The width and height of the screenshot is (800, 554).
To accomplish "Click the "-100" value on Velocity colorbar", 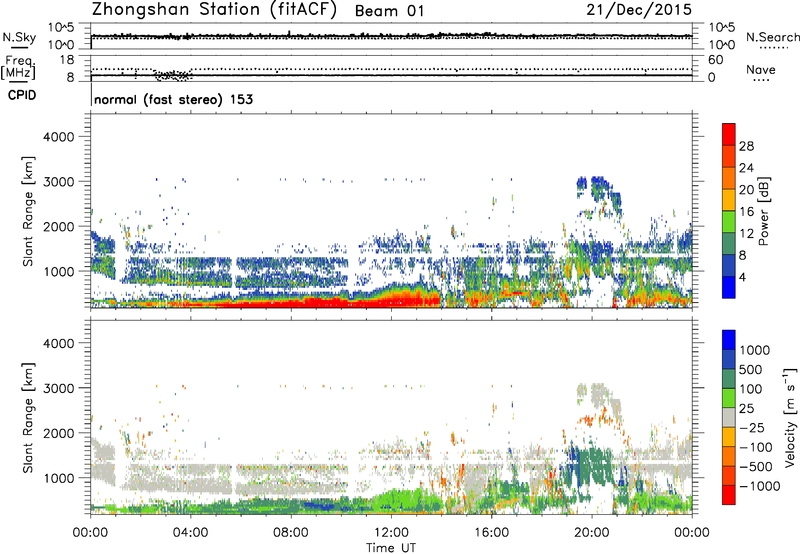I will [755, 447].
